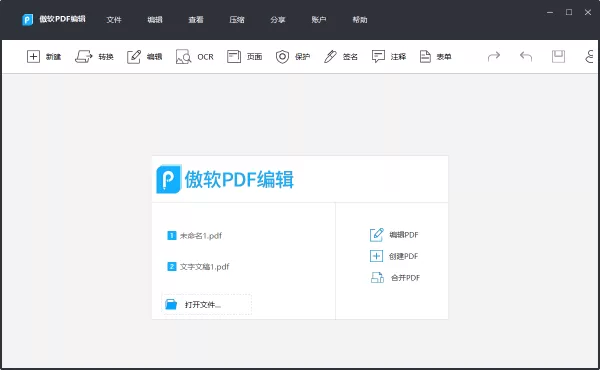Minimize the 傲软PDF编辑 window
This screenshot has height=370, width=600.
[x=550, y=12]
